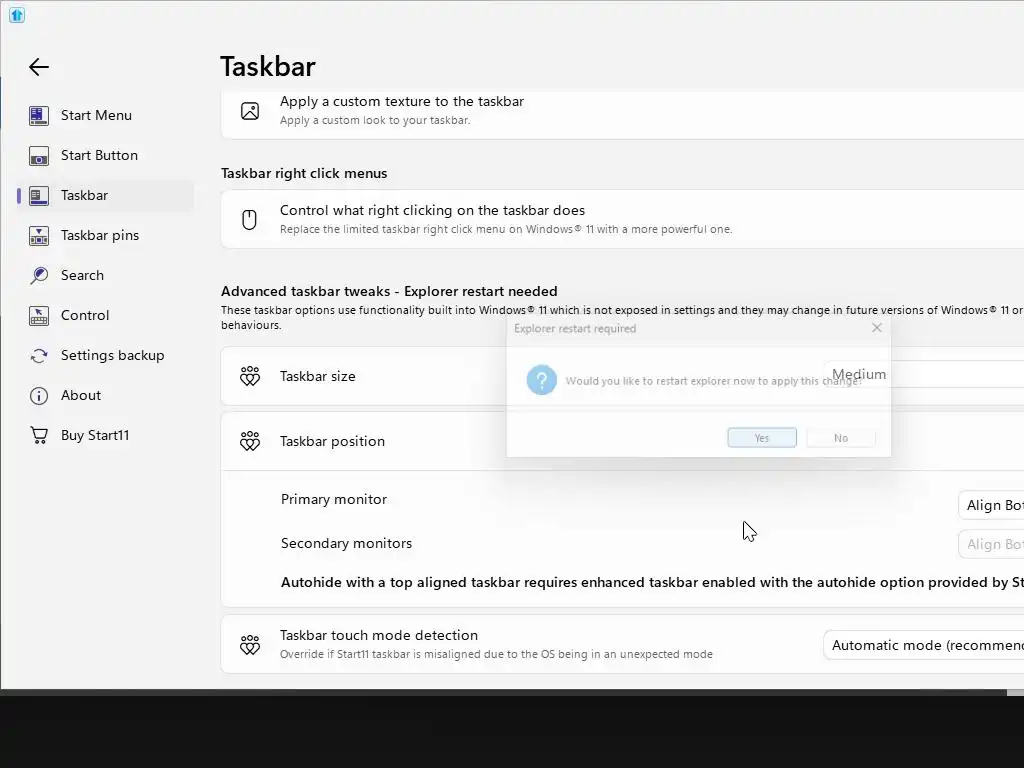Click the Explorer restart required dialog title
1024x768 pixels.
pyautogui.click(x=575, y=328)
